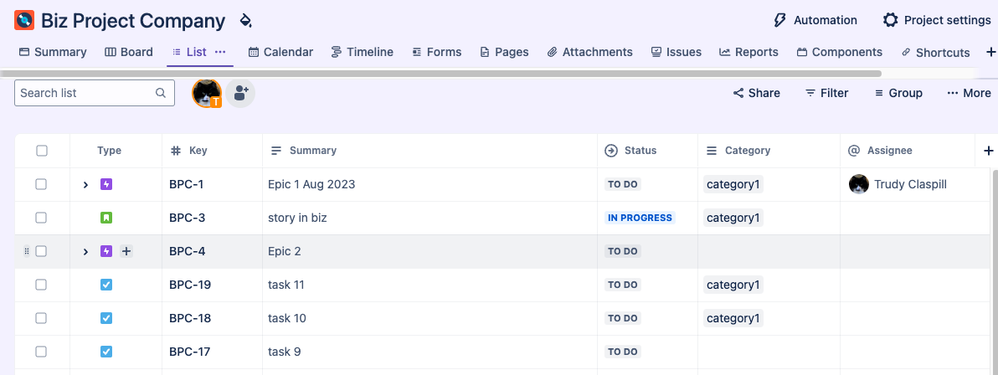This screenshot has height=375, width=998.
Task: Click category1 tag on the BPC-19 row
Action: [x=733, y=285]
